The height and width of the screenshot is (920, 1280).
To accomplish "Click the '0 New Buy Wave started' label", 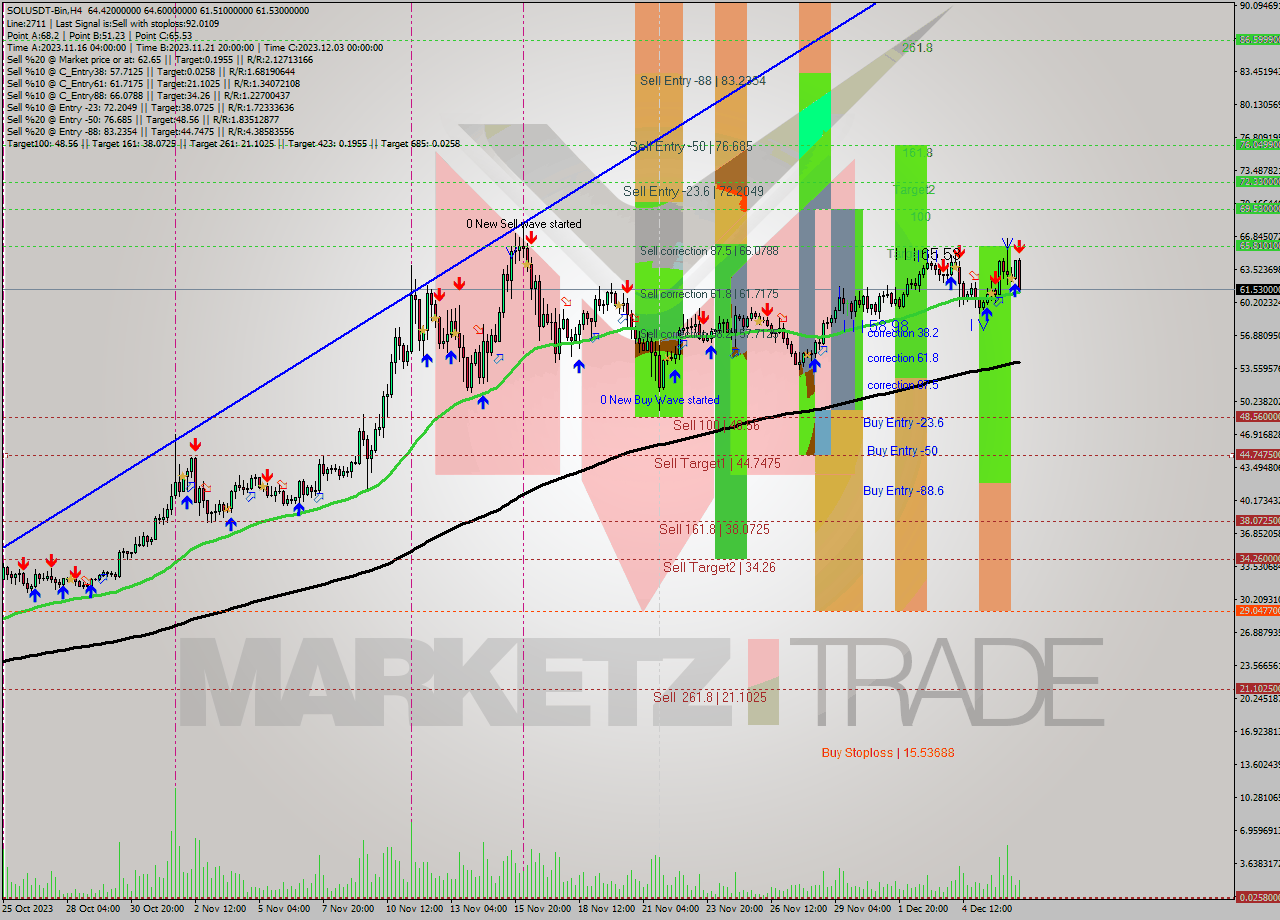I will click(x=659, y=400).
